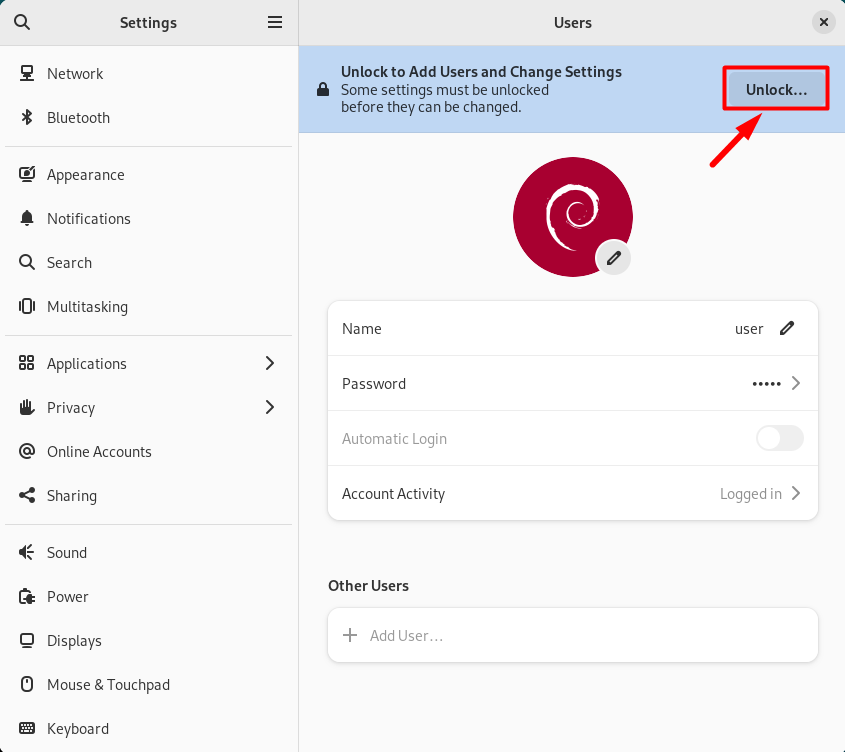
Task: Click the Keyboard icon
Action: coord(26,728)
